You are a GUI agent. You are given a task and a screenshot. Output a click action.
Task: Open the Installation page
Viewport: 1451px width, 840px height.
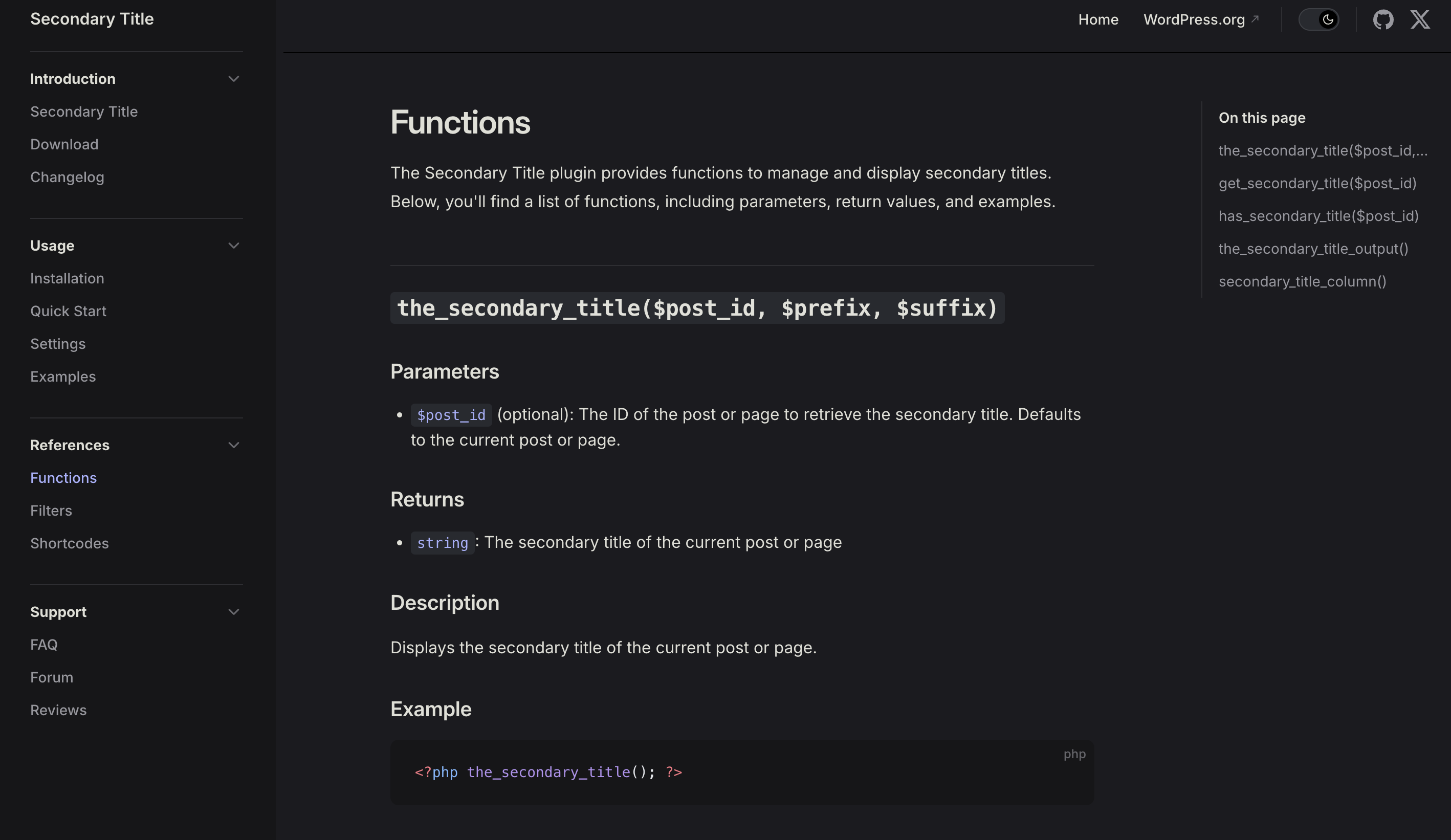tap(68, 279)
